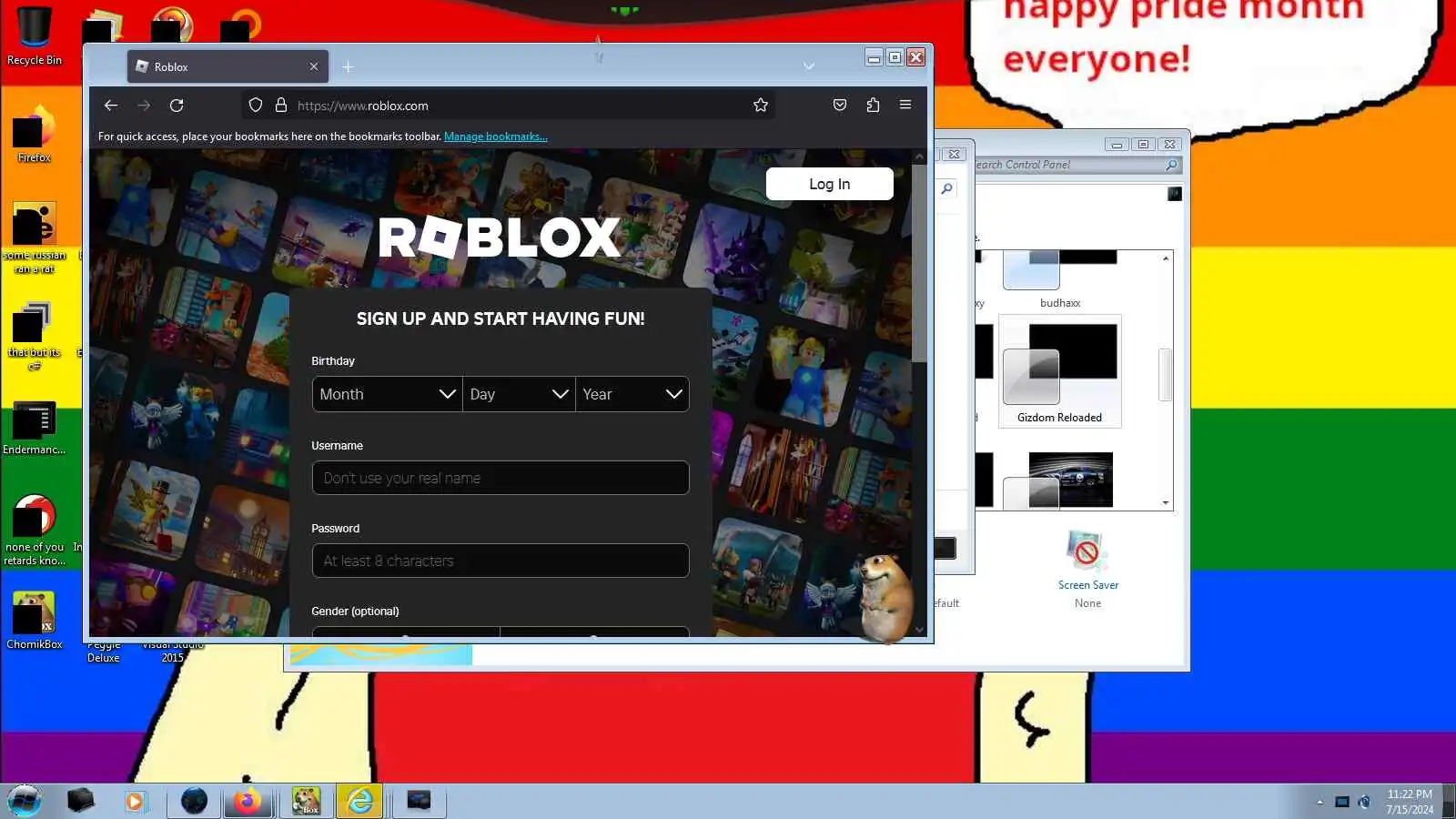Open the Firefox hamburger application menu
This screenshot has width=1456, height=819.
click(x=905, y=106)
